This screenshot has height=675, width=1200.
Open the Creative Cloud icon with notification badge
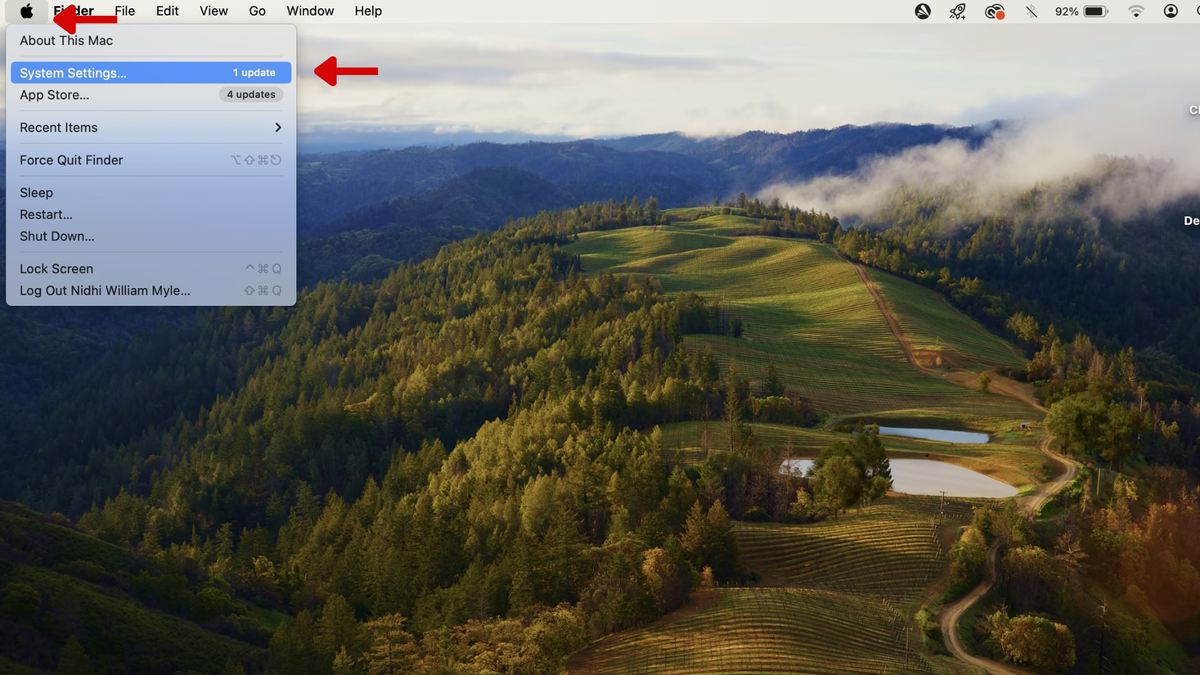994,11
